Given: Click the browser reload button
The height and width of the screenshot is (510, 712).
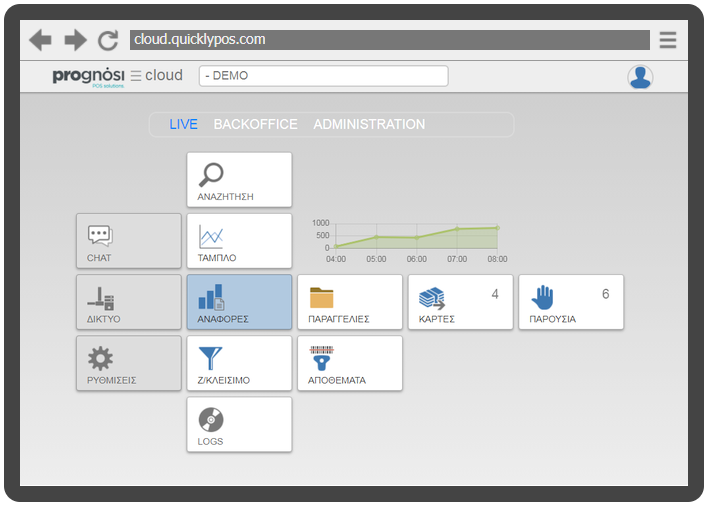Looking at the screenshot, I should 108,40.
